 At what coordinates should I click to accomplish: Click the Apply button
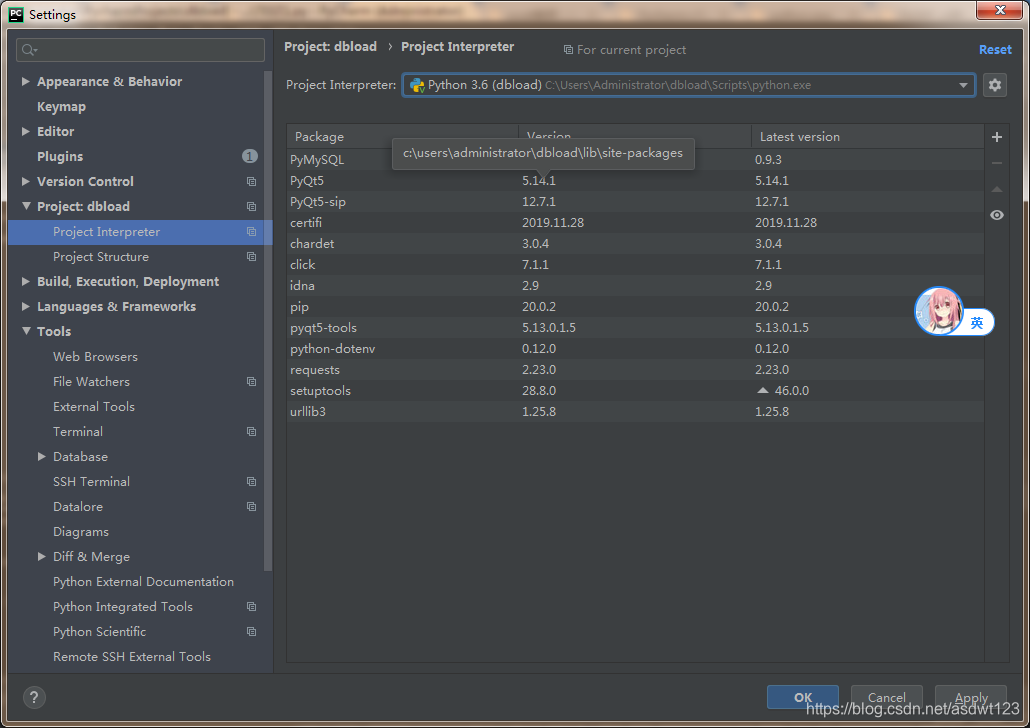click(x=971, y=697)
